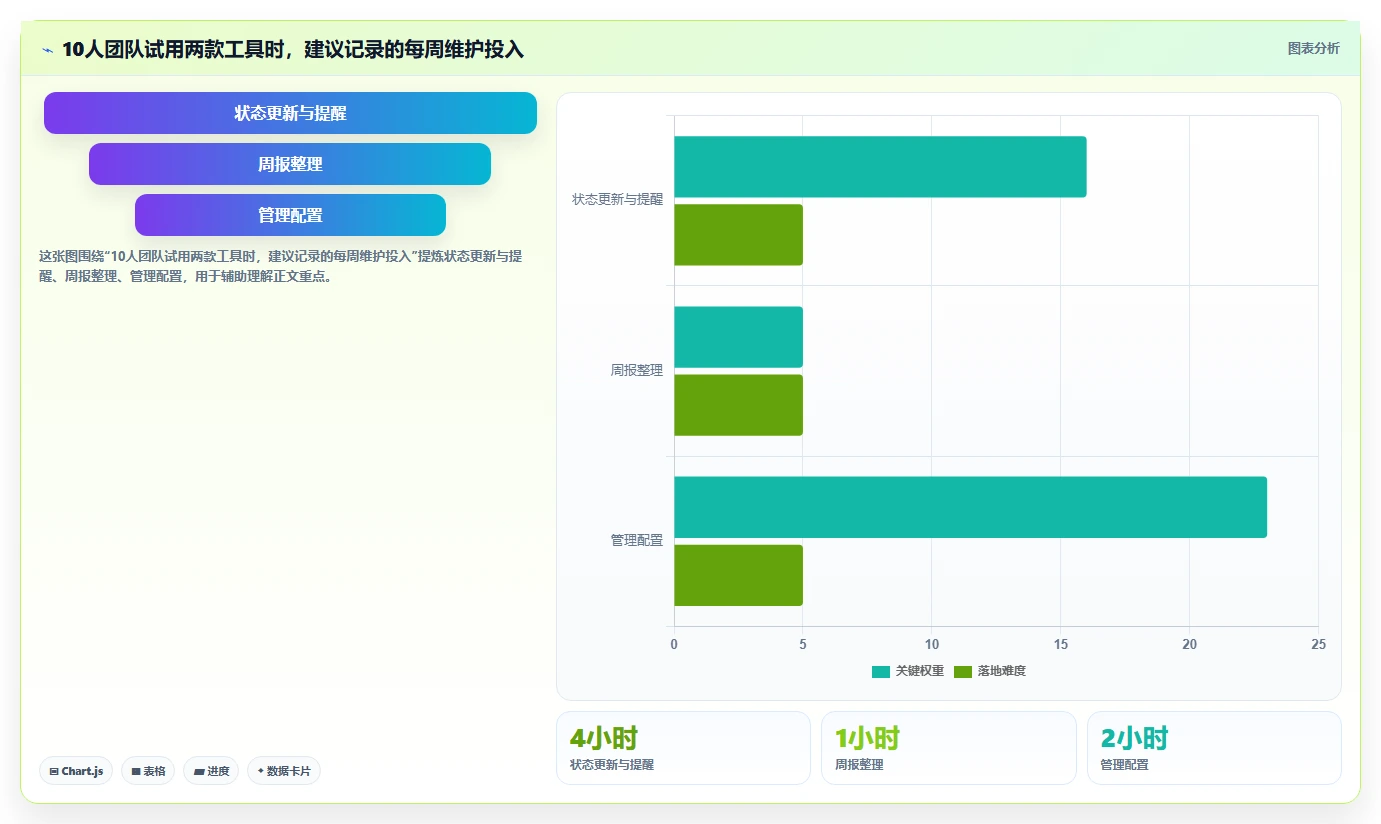Screen dimensions: 1381x824
Task: Click the 表格 tag chip
Action: [148, 771]
